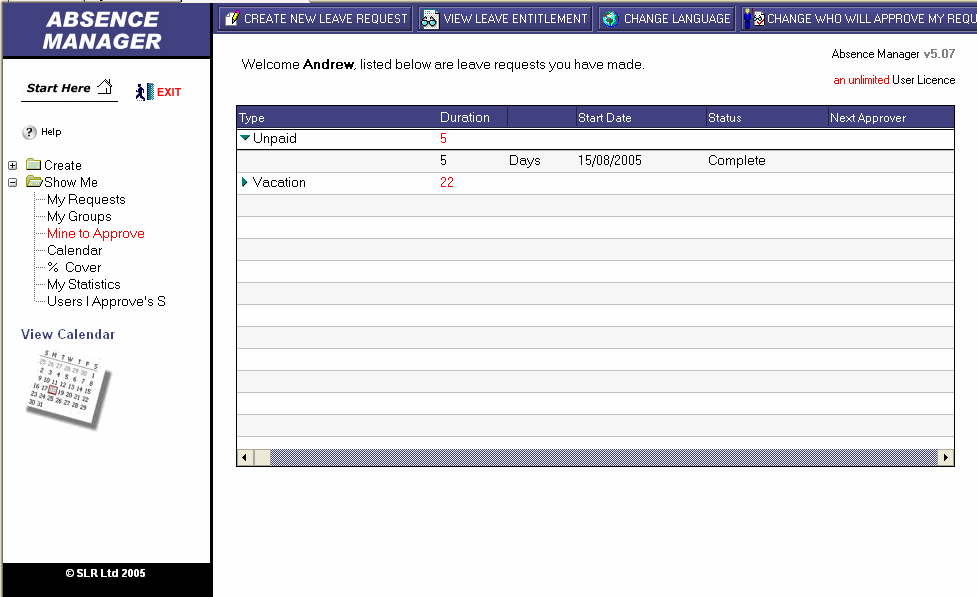Viewport: 977px width, 597px height.
Task: Select Users I Approve's S tree item
Action: click(106, 301)
